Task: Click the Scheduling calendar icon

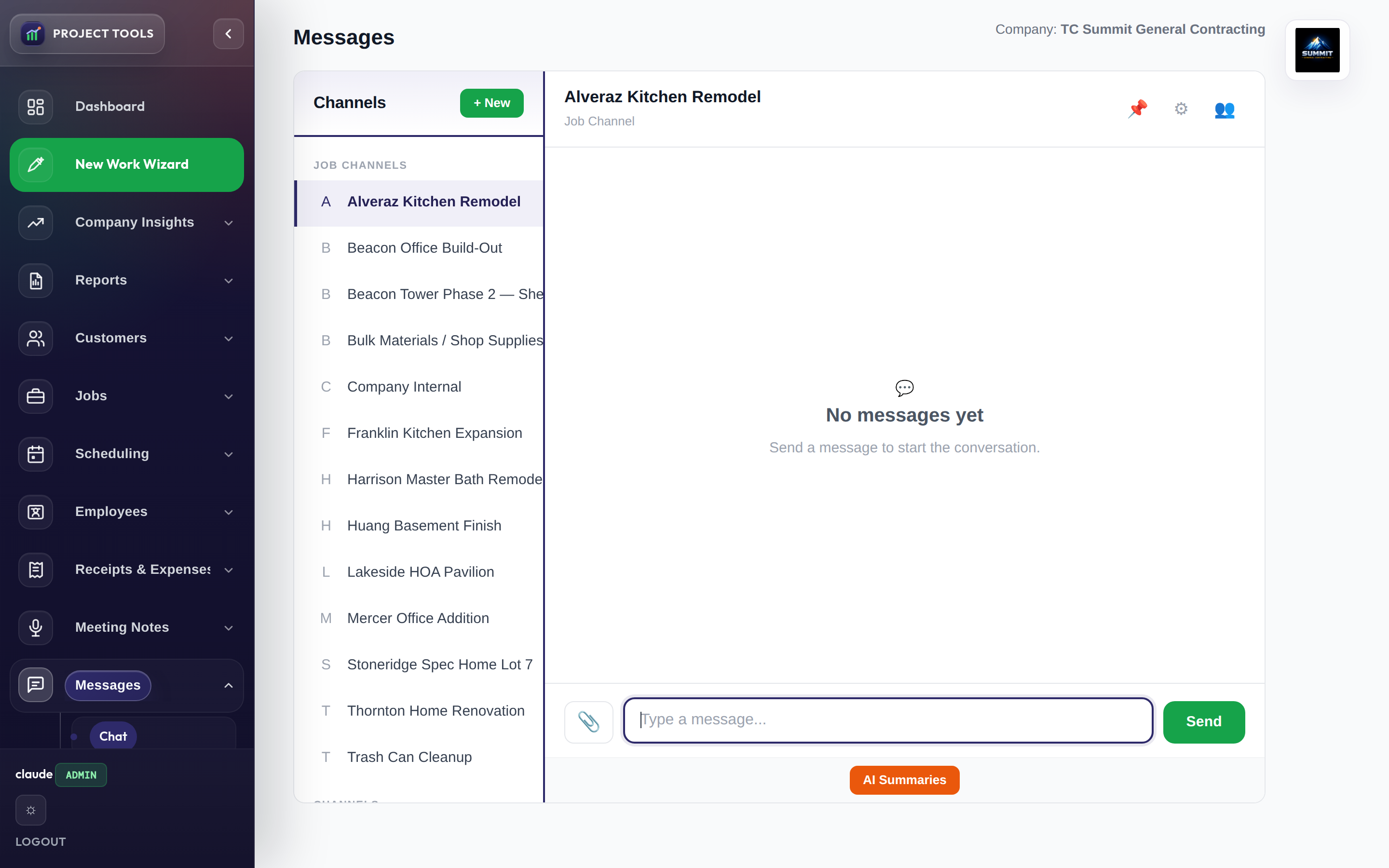Action: (x=36, y=454)
